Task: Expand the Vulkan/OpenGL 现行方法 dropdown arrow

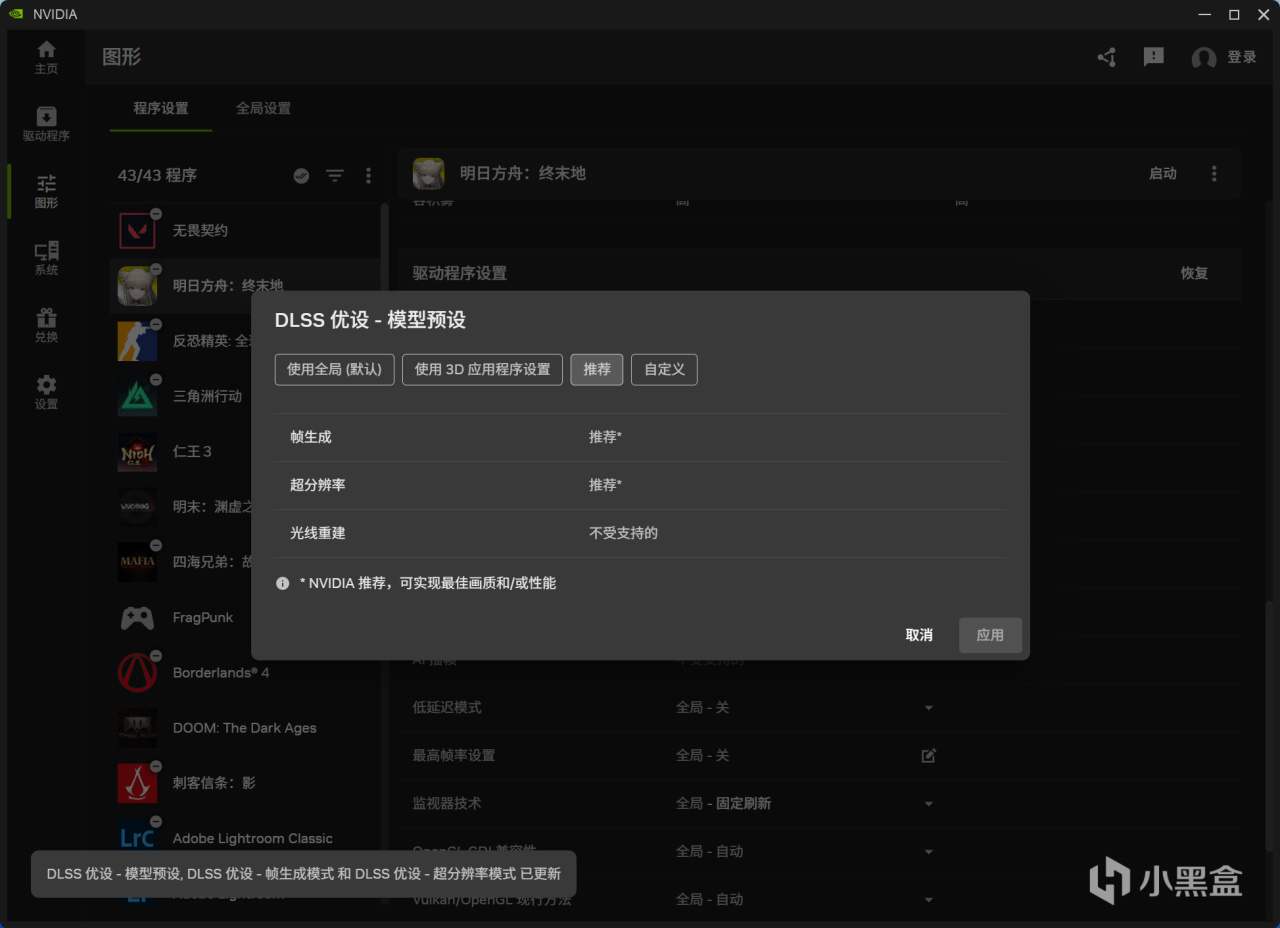Action: point(928,900)
